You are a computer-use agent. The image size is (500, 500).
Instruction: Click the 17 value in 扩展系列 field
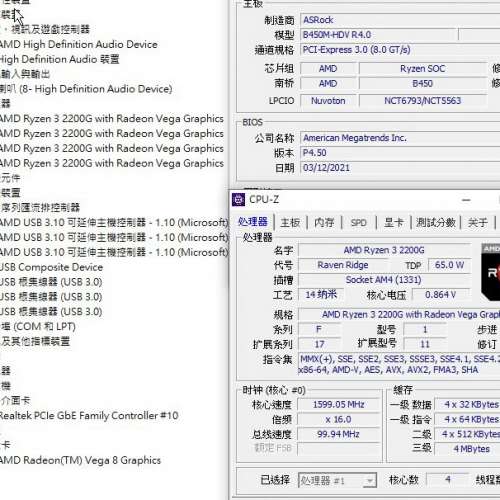coord(319,344)
